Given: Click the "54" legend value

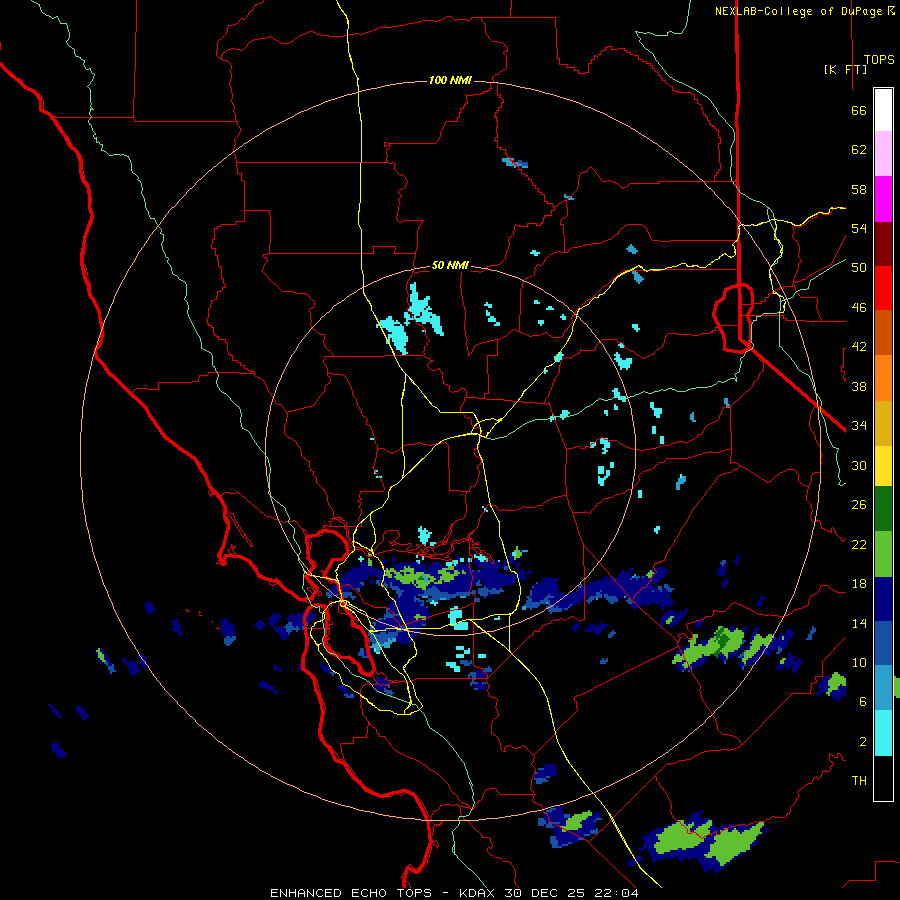Looking at the screenshot, I should (859, 228).
